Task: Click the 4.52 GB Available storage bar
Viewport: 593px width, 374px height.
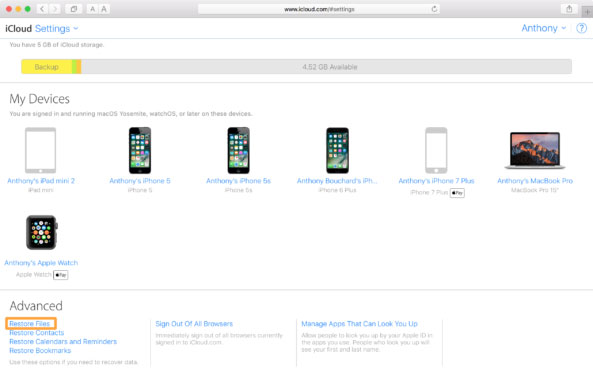Action: tap(326, 67)
